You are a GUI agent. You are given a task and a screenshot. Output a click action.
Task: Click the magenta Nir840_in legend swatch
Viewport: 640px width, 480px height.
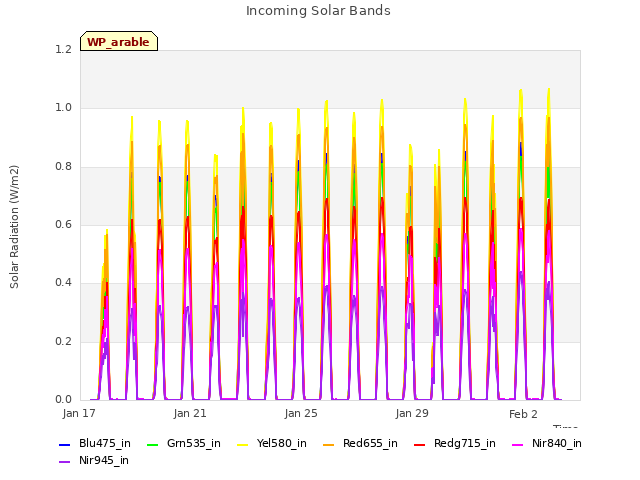518,444
